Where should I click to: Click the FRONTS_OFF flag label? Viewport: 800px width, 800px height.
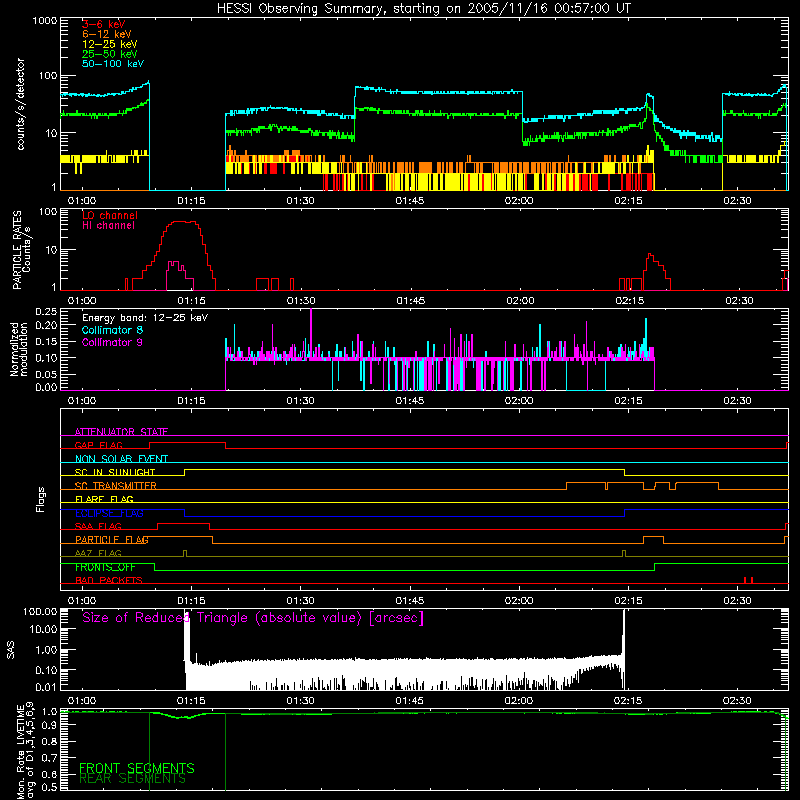tap(105, 567)
